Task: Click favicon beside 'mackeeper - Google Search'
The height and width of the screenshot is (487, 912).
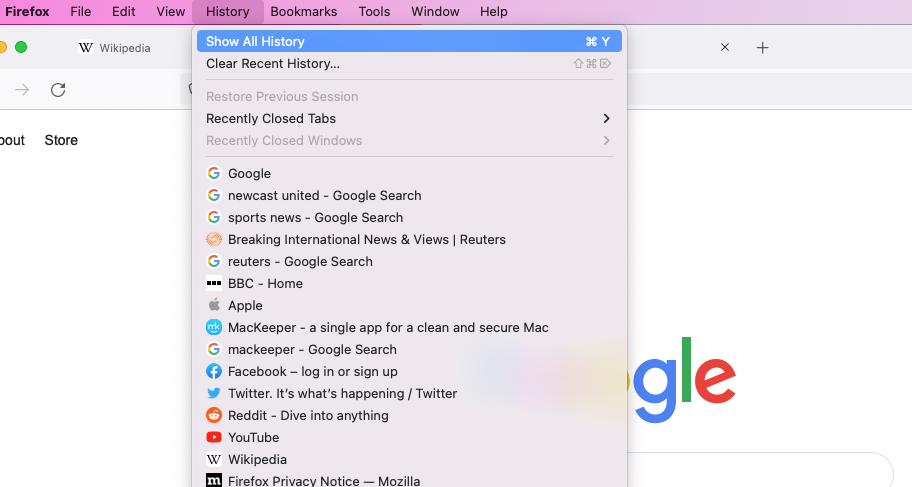Action: coord(214,350)
